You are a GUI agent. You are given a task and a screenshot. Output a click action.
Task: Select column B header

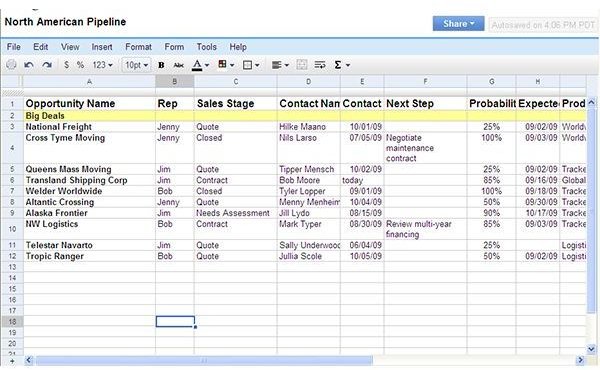tap(174, 81)
